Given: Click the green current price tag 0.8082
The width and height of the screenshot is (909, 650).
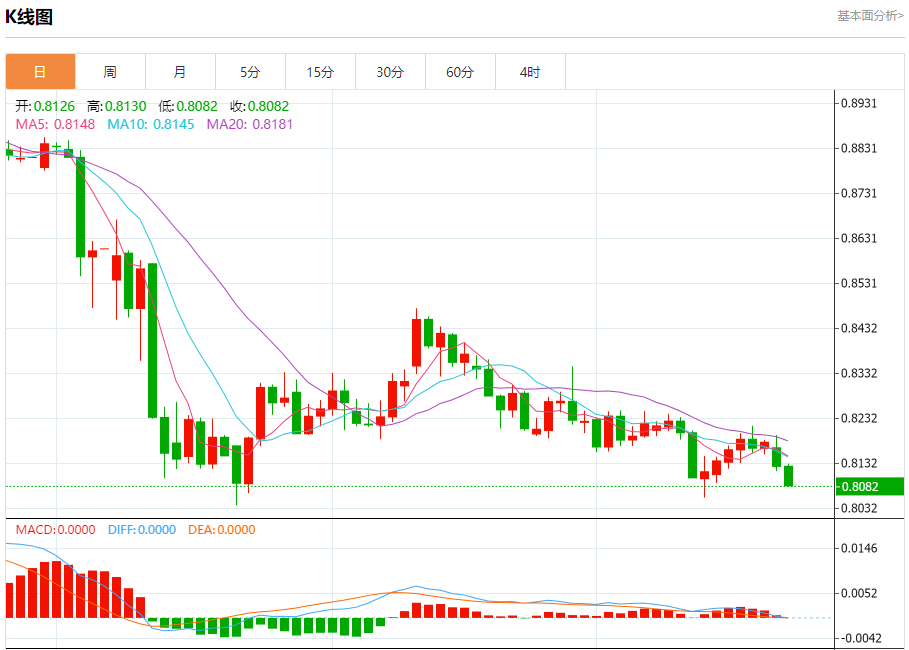Looking at the screenshot, I should tap(870, 486).
